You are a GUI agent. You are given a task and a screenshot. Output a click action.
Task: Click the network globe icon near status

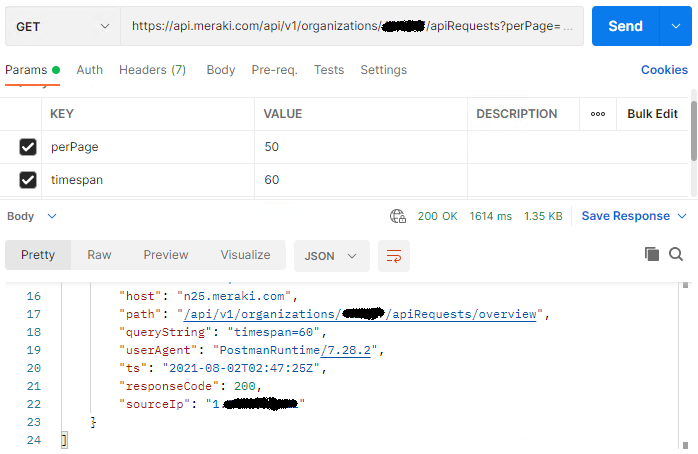(398, 216)
